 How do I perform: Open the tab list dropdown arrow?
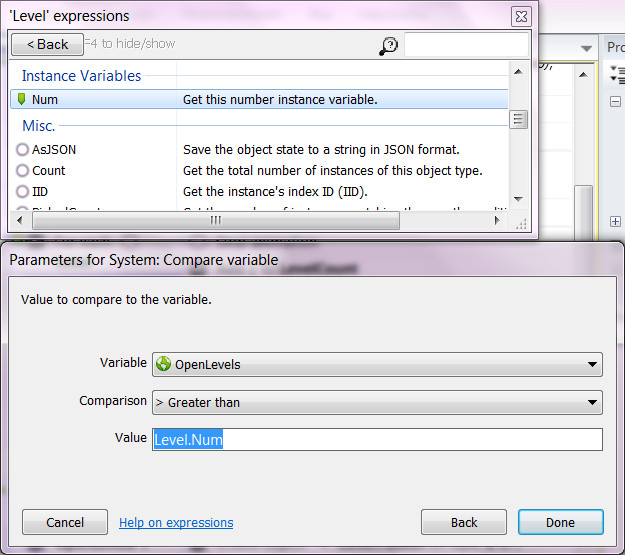[x=587, y=49]
